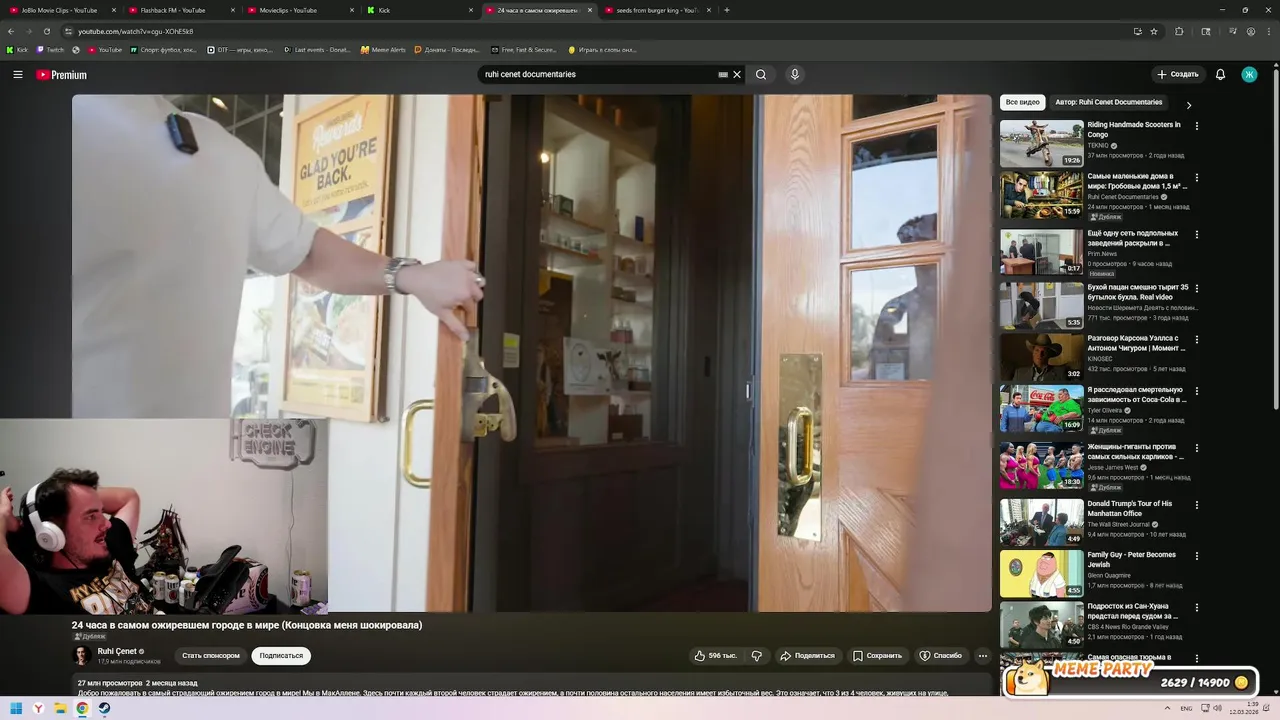
Task: Open options for Family Guy video
Action: tap(1196, 555)
